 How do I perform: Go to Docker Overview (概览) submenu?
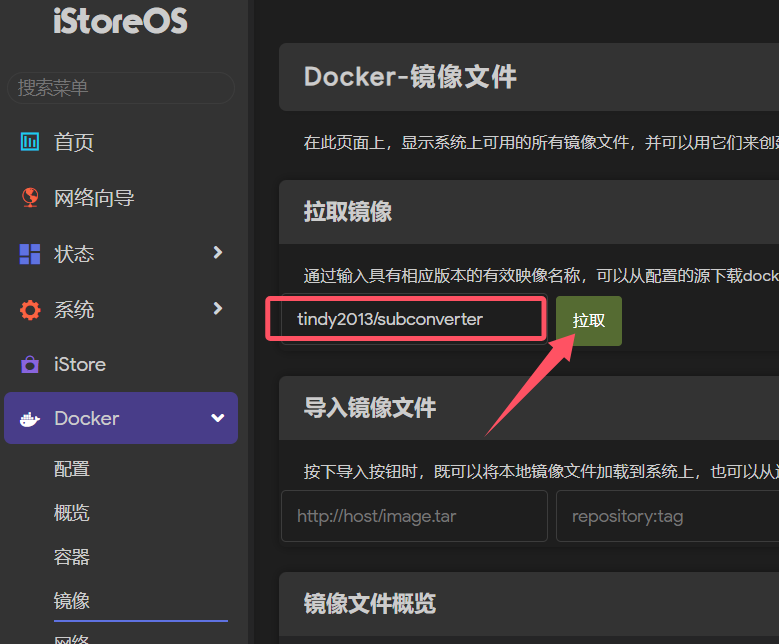[x=72, y=513]
